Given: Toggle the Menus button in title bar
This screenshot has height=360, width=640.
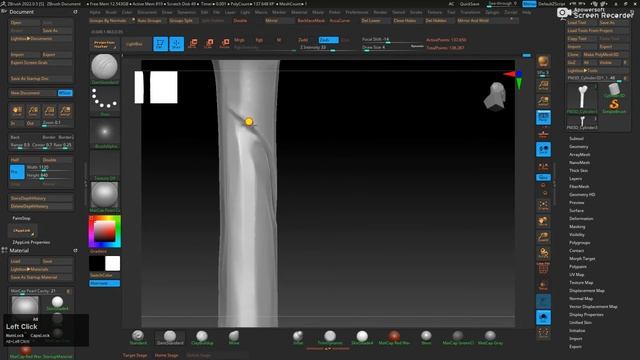Looking at the screenshot, I should 529,4.
